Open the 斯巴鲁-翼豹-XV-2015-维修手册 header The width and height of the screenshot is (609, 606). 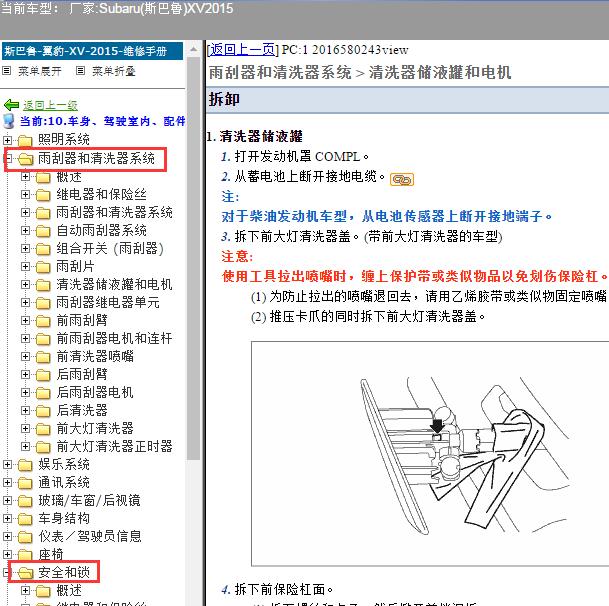(x=92, y=51)
